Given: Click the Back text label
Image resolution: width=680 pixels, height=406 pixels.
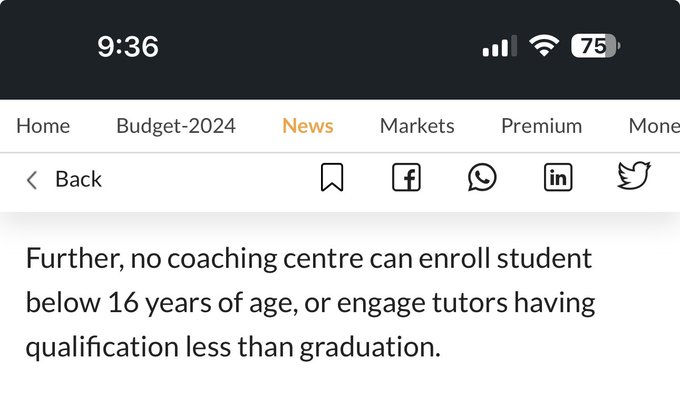Looking at the screenshot, I should (x=78, y=179).
